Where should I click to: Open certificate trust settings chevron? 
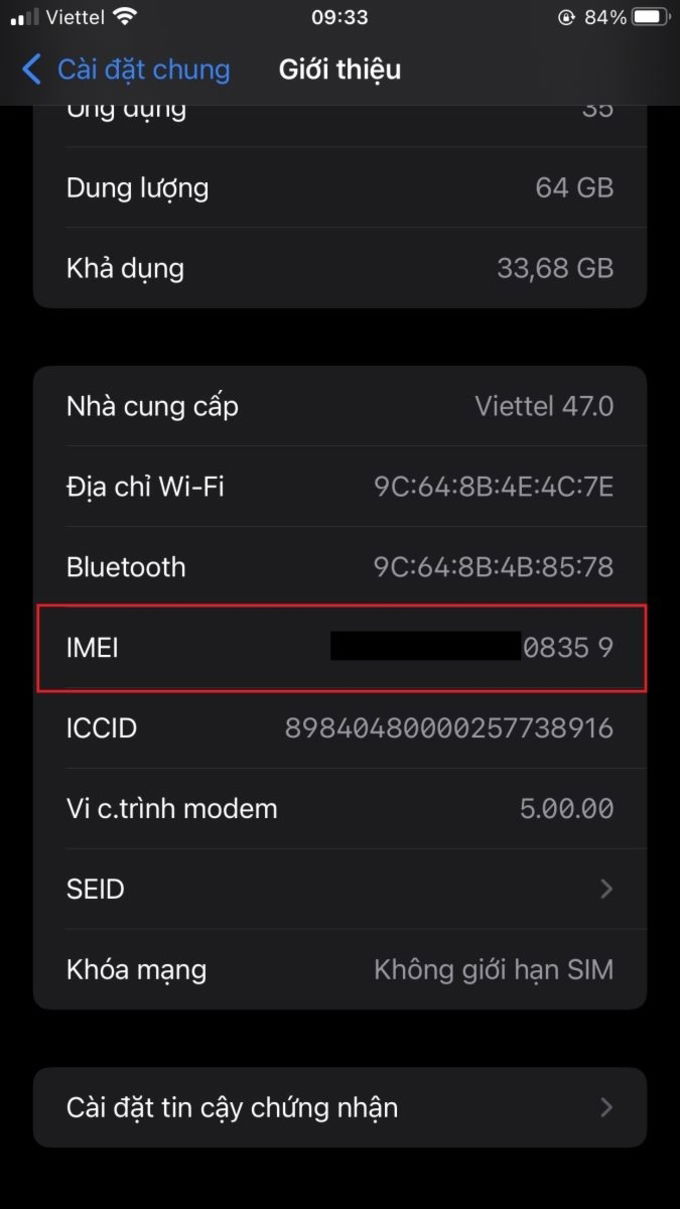pos(606,1107)
